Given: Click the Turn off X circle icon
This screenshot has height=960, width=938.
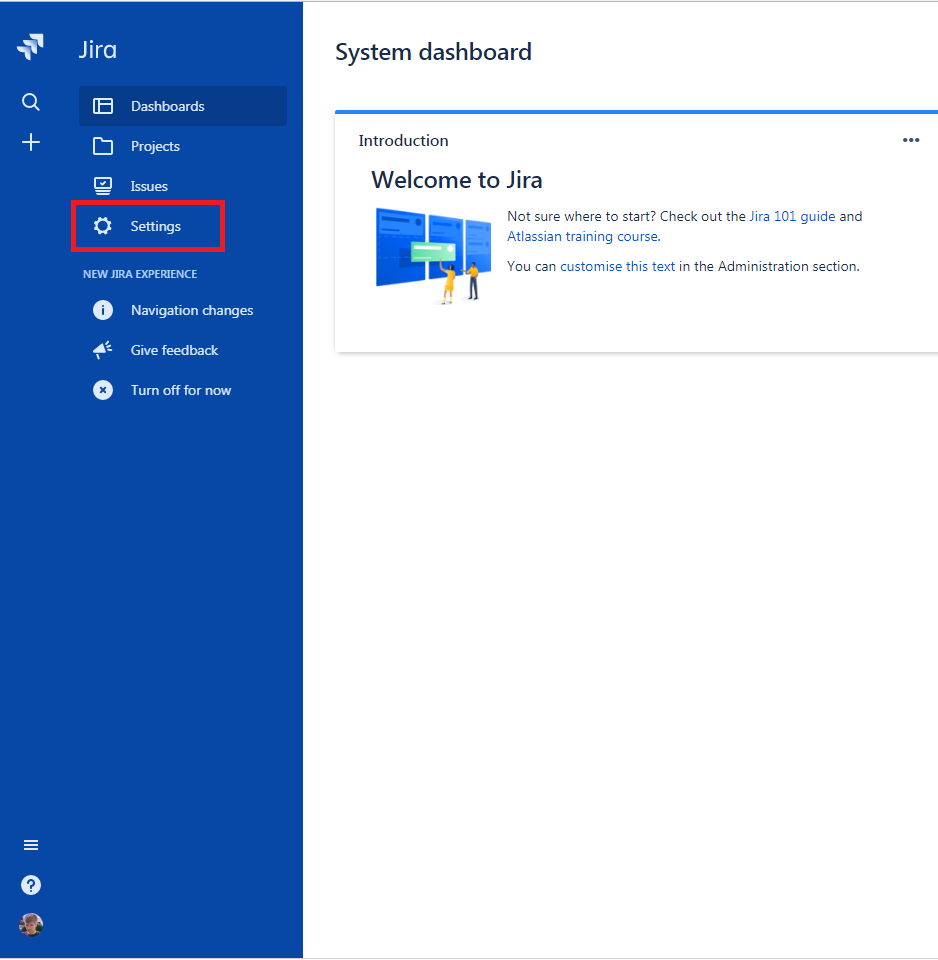Looking at the screenshot, I should (x=103, y=390).
